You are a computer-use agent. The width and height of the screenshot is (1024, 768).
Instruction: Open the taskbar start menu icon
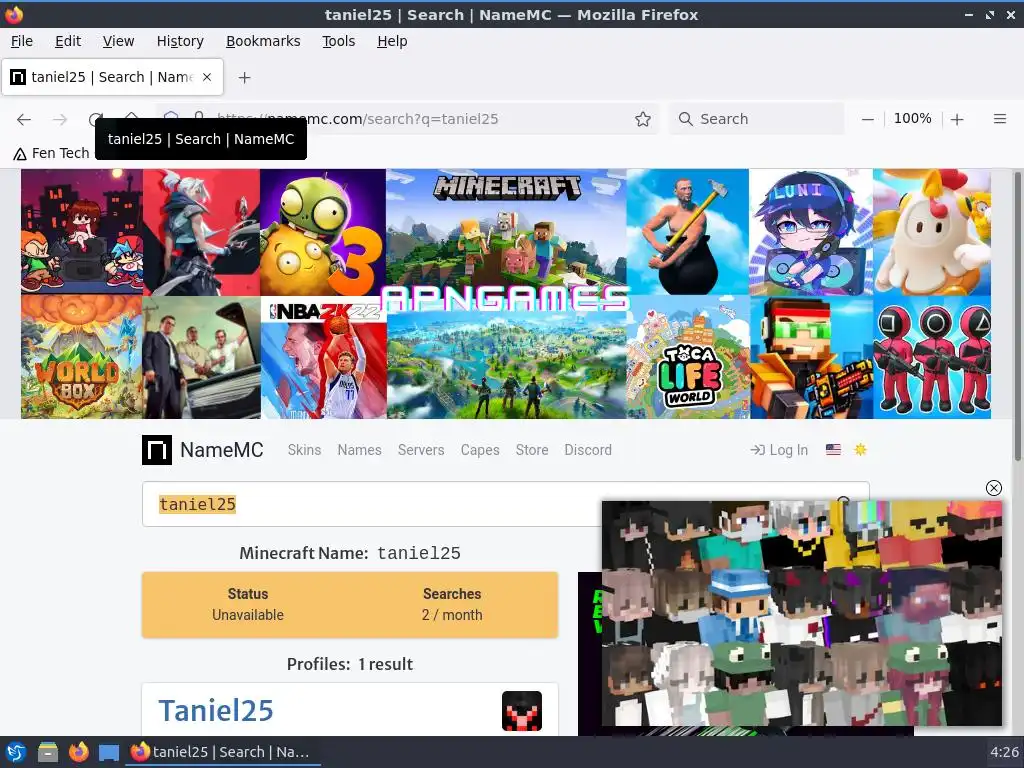click(16, 752)
